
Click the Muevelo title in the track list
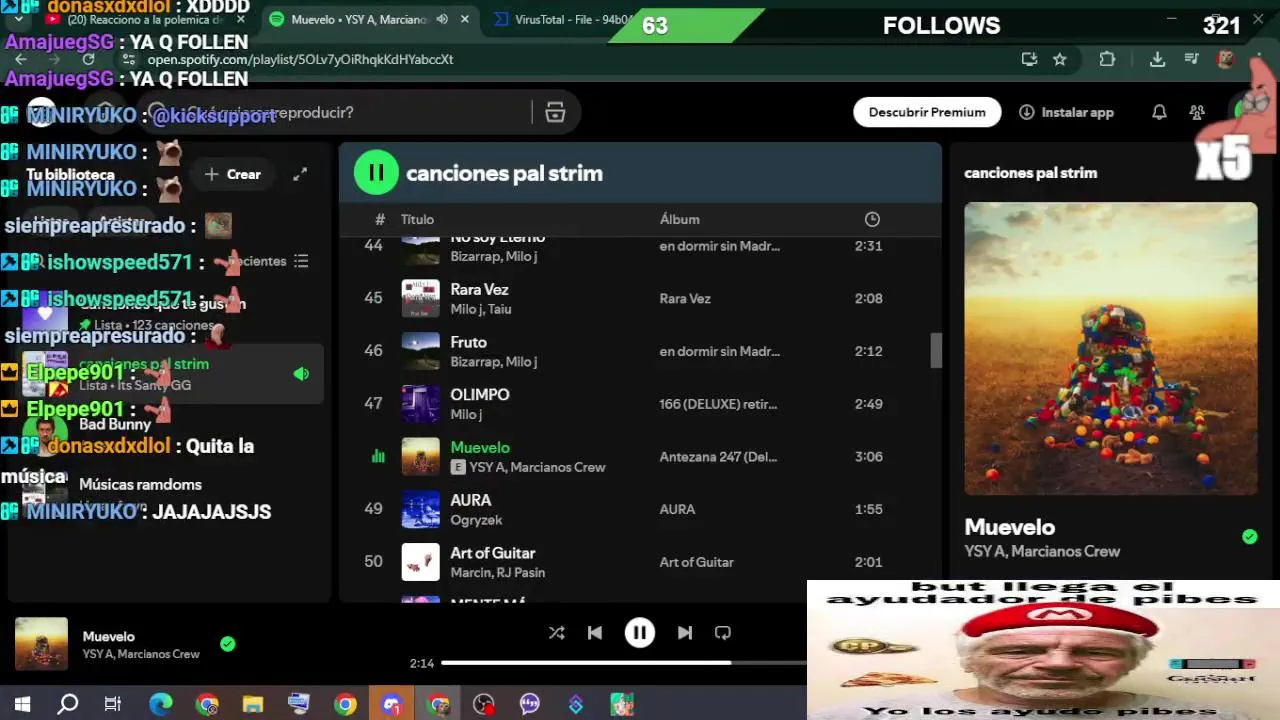coord(480,447)
